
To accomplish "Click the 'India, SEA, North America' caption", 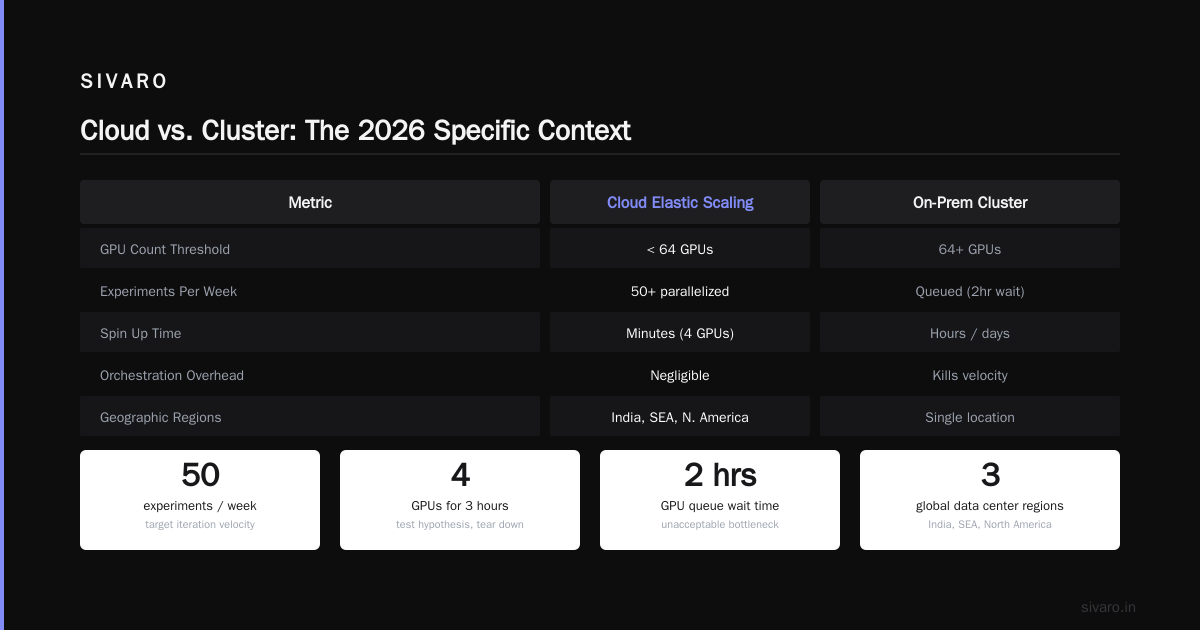I will point(990,524).
